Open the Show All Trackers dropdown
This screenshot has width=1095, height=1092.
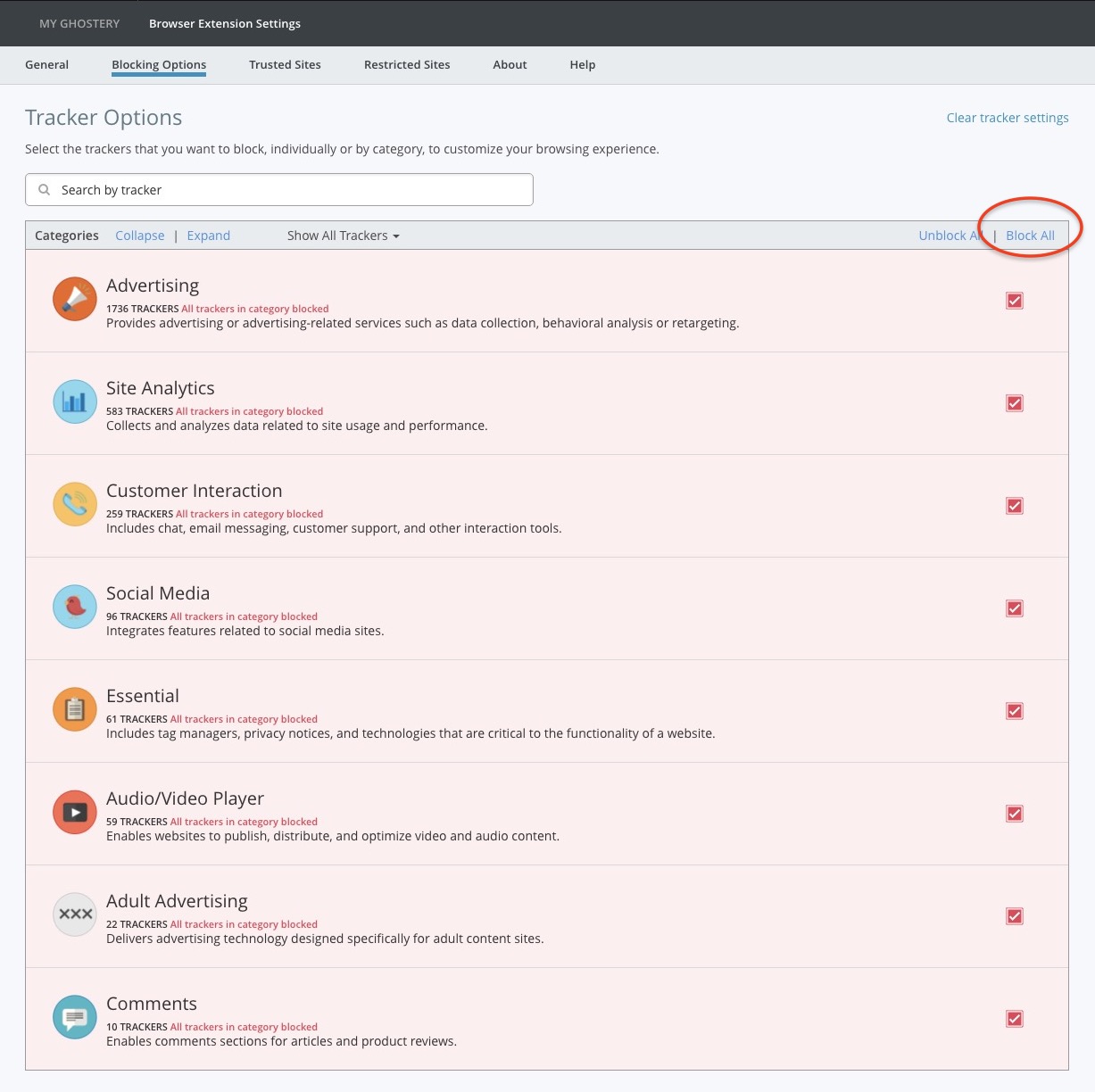[344, 236]
